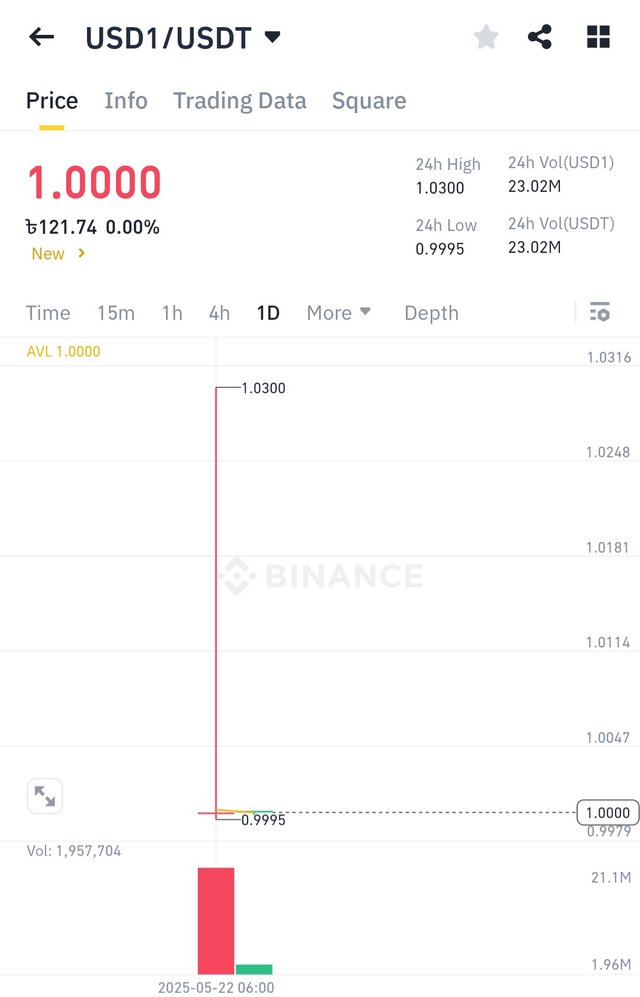Add USD1/USDT to favorites with star
Screen dimensions: 640x997
point(486,37)
